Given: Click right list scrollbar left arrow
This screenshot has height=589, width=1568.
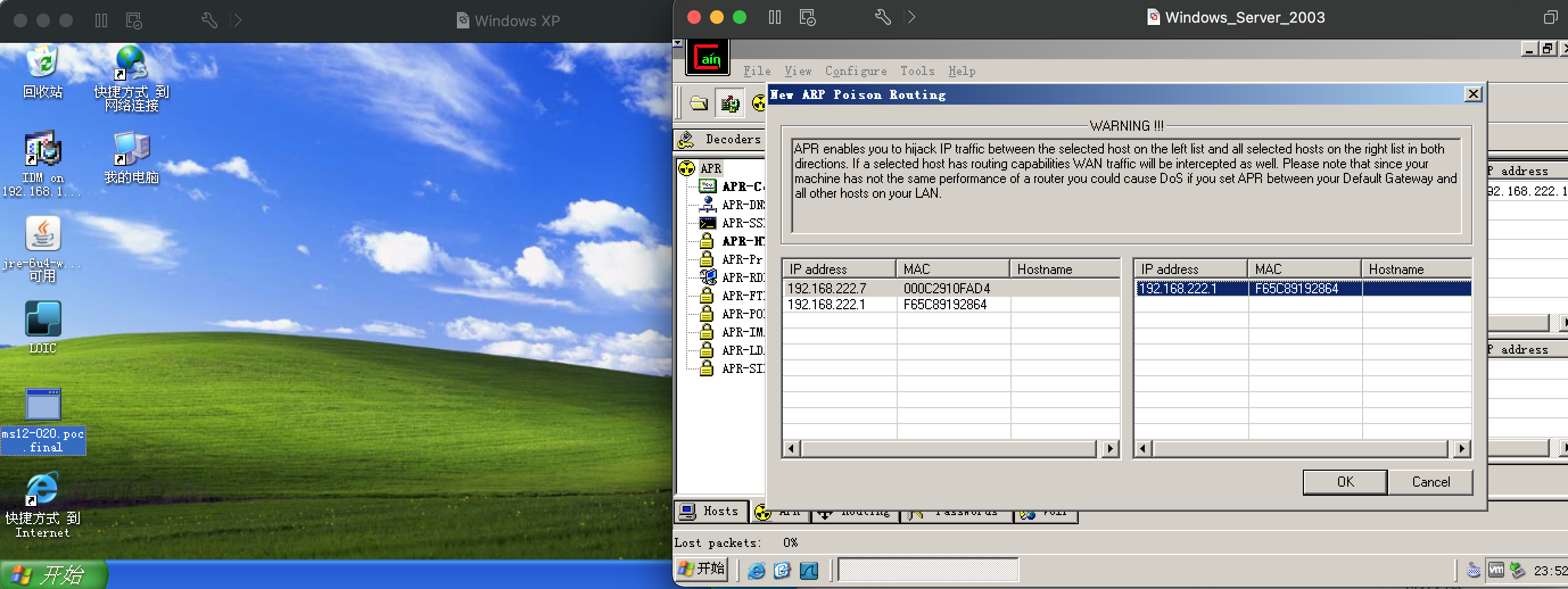Looking at the screenshot, I should pyautogui.click(x=1143, y=449).
